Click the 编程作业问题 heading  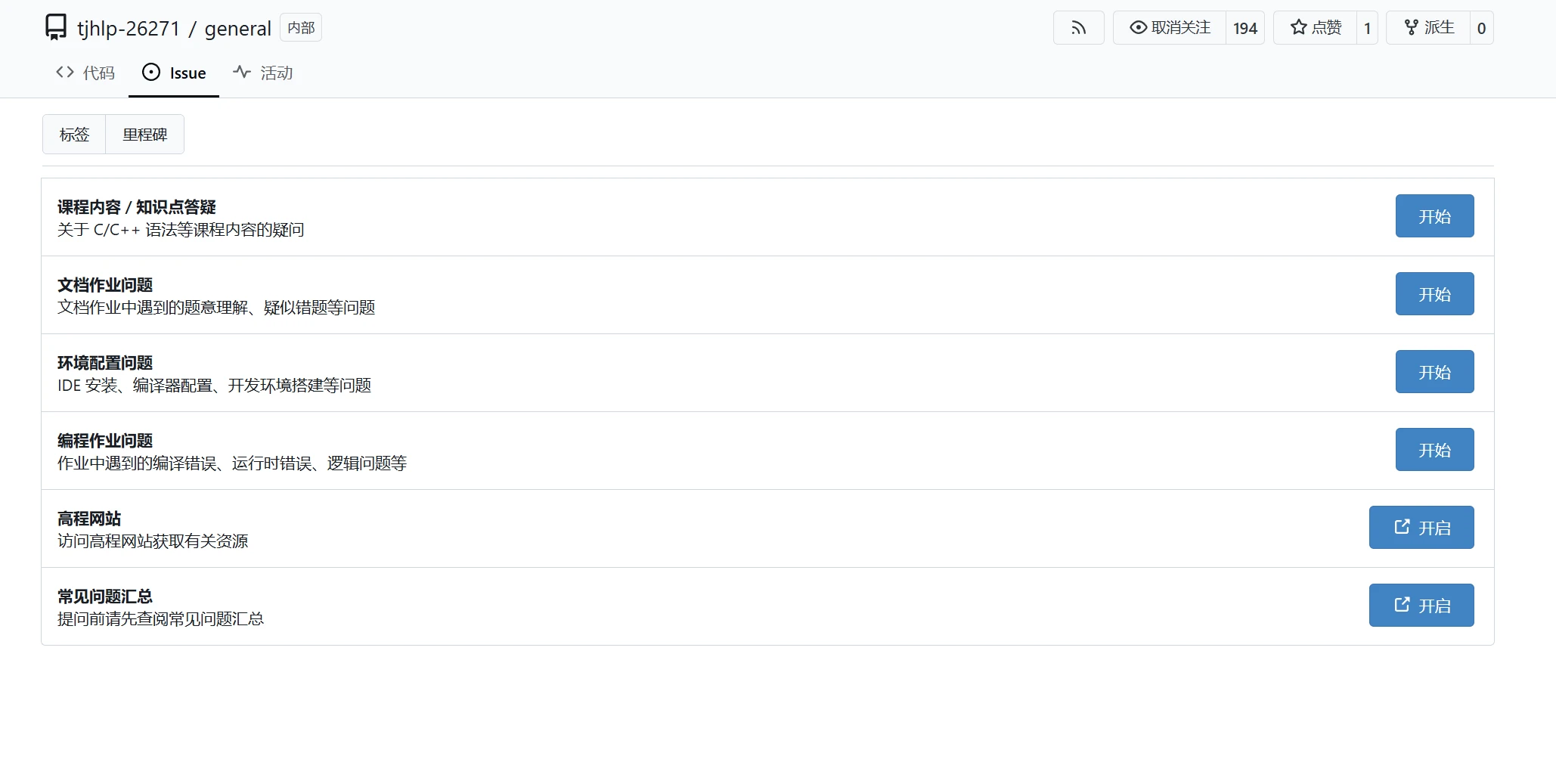(105, 441)
